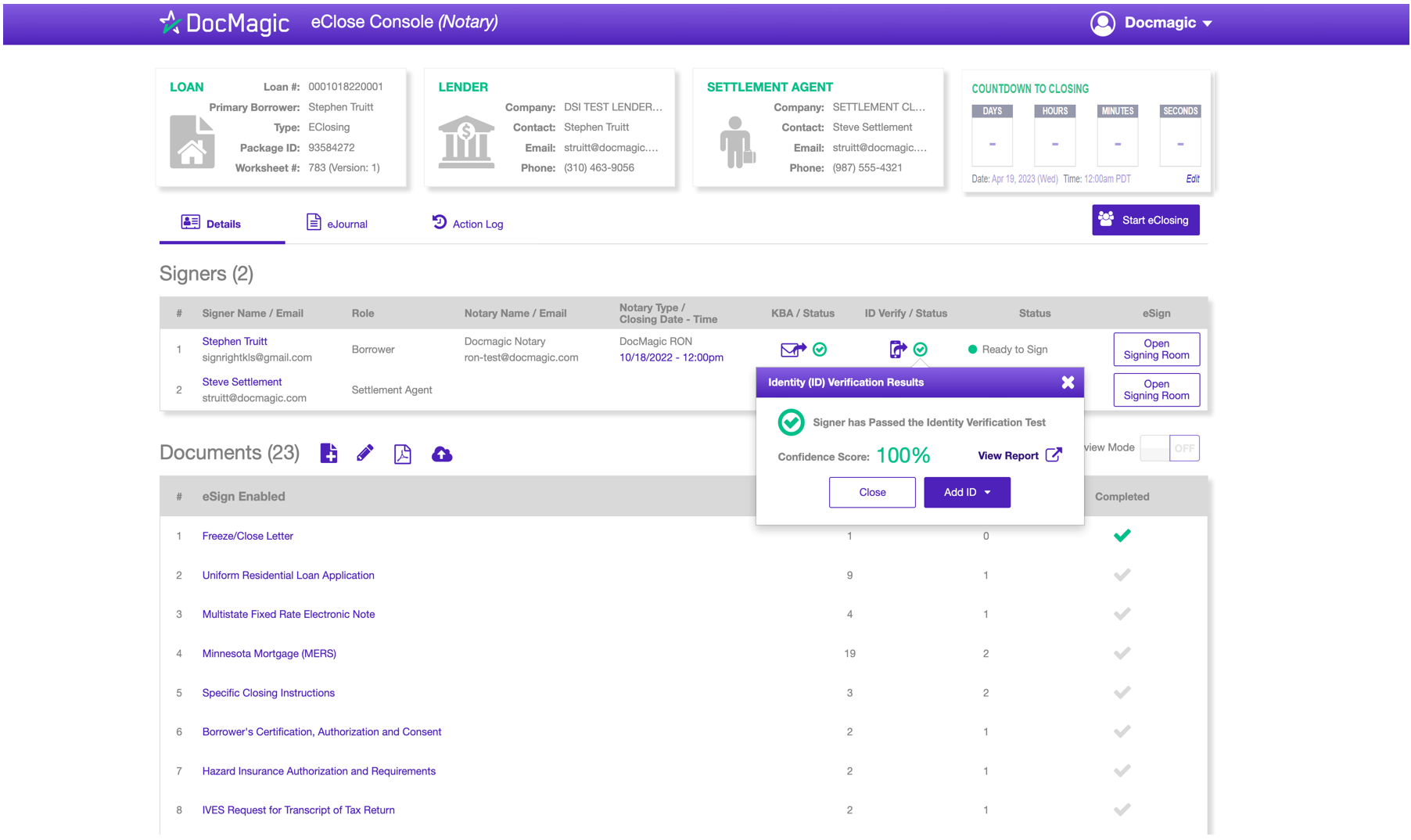Open Signing Room for Stephen Truitt
Screen dimensions: 1411x840
coord(1156,349)
